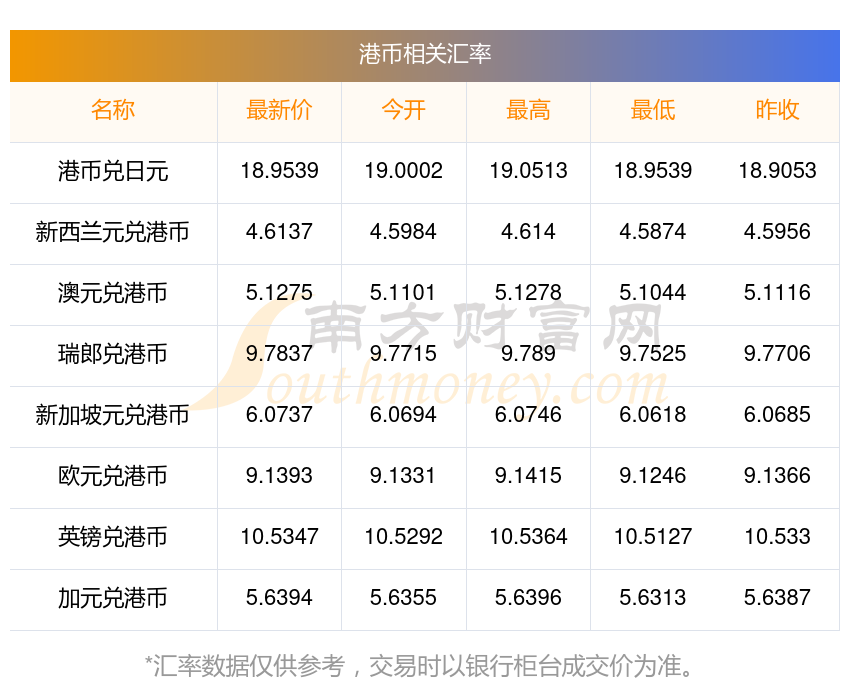Click the 瑞郎兑港币 row name

113,354
